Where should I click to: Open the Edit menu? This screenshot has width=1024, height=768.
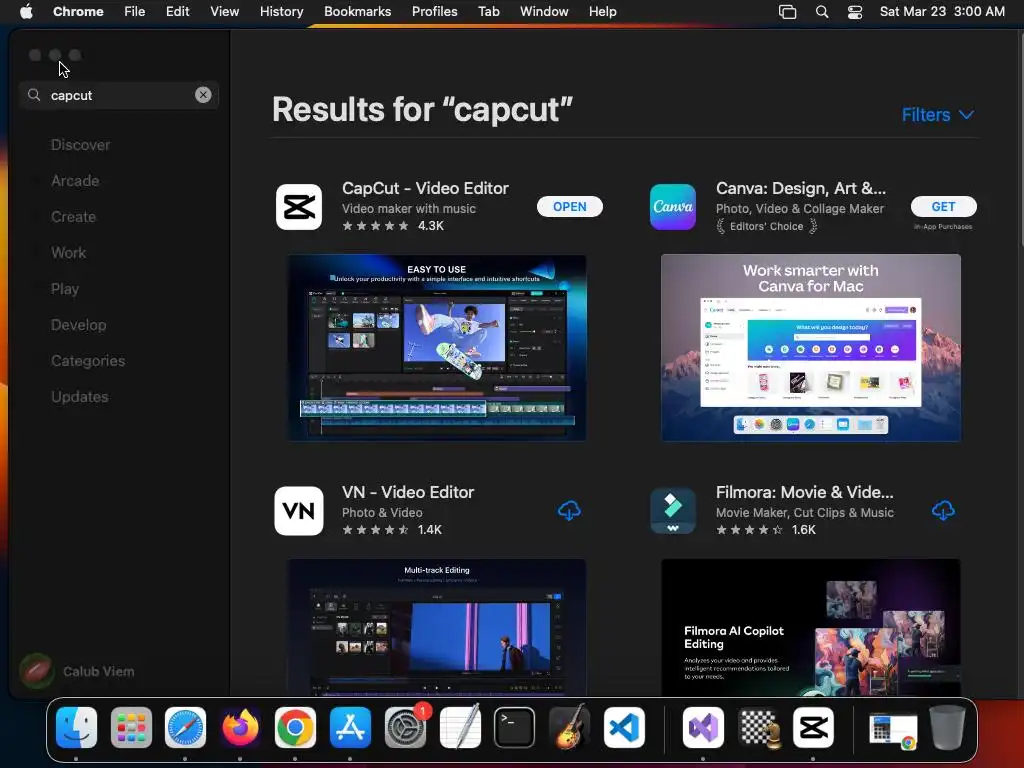click(178, 12)
